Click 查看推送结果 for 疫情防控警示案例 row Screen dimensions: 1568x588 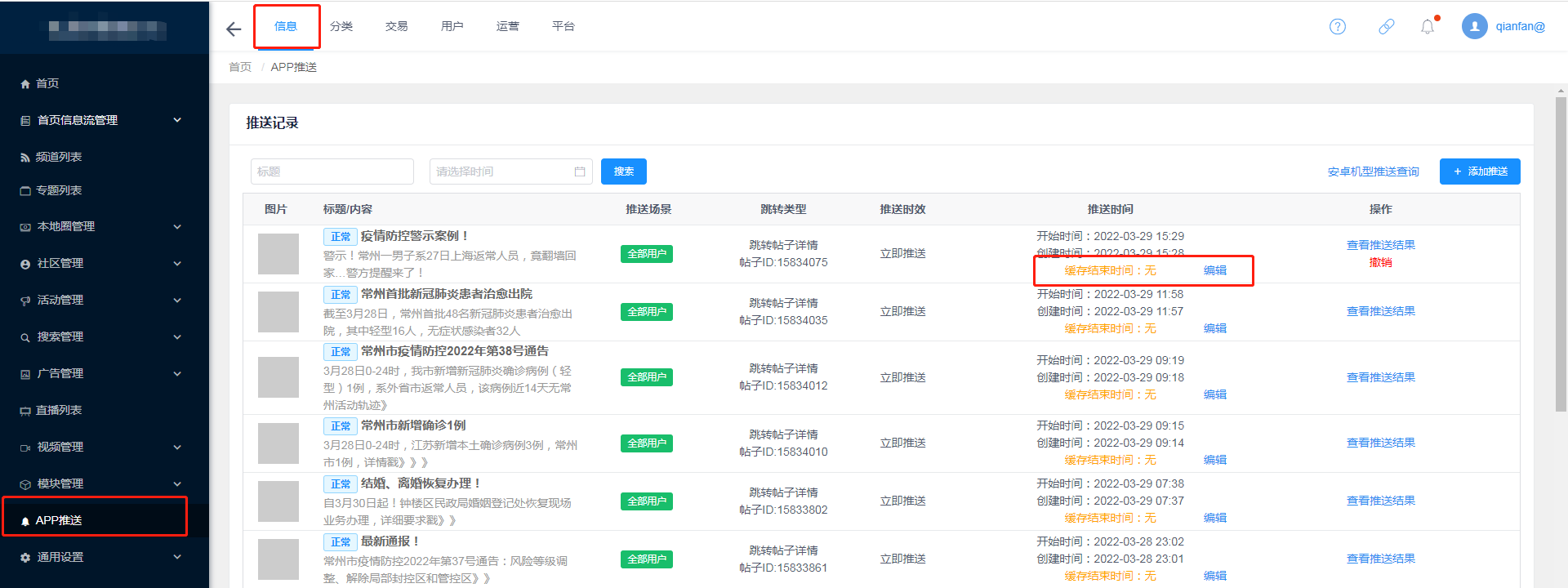click(x=1381, y=245)
